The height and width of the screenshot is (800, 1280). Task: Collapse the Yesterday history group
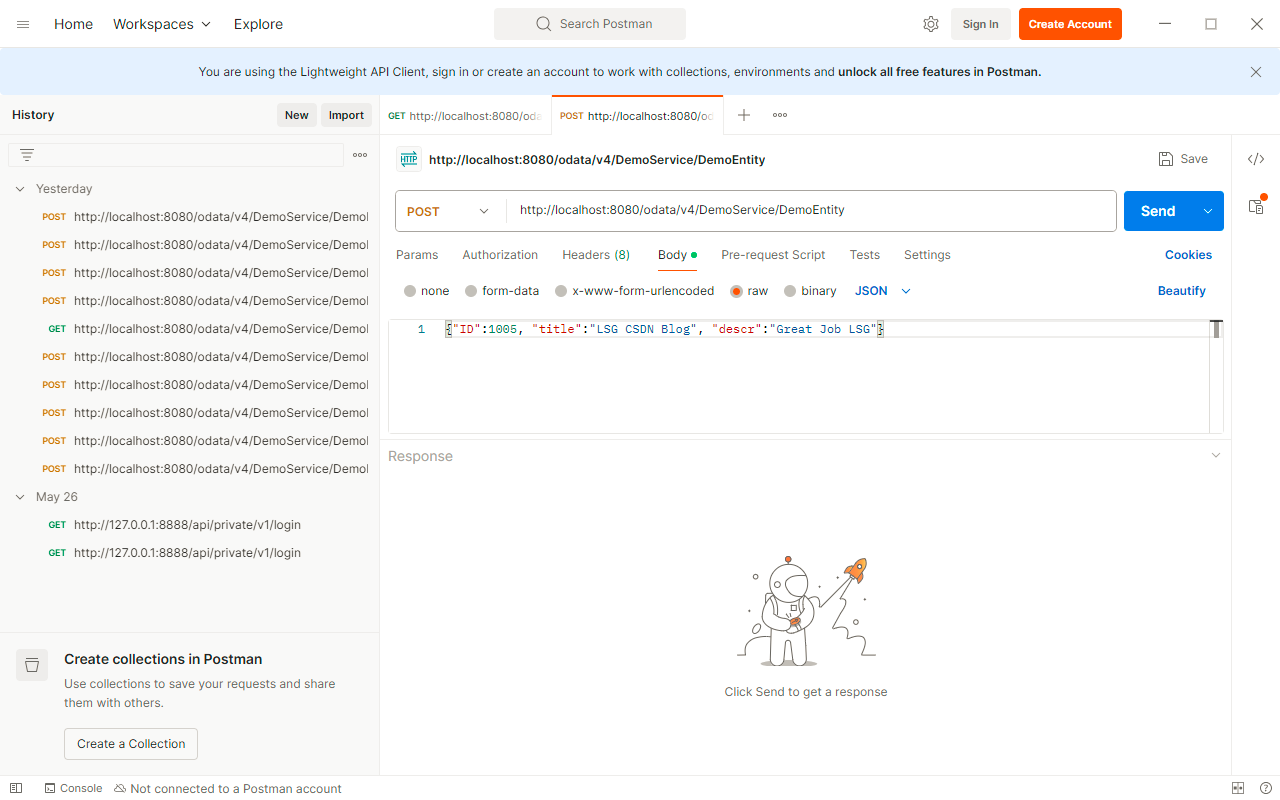(x=20, y=189)
